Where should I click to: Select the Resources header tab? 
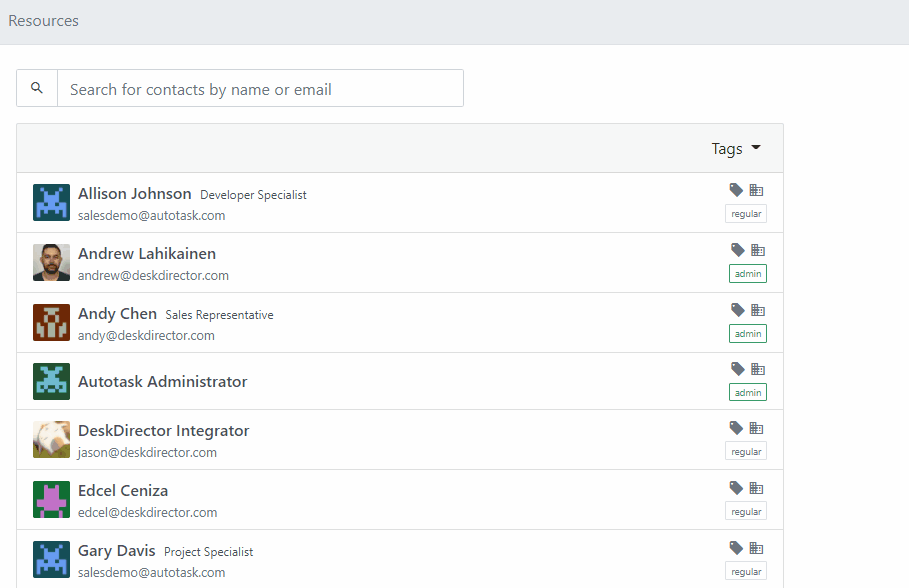pos(43,21)
